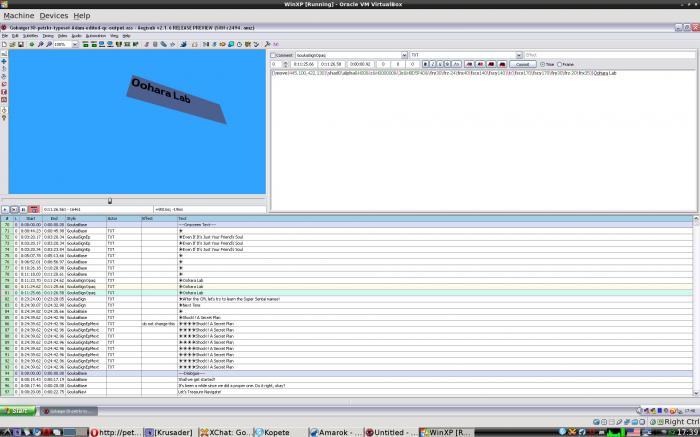Select the Frame radio button

(559, 64)
